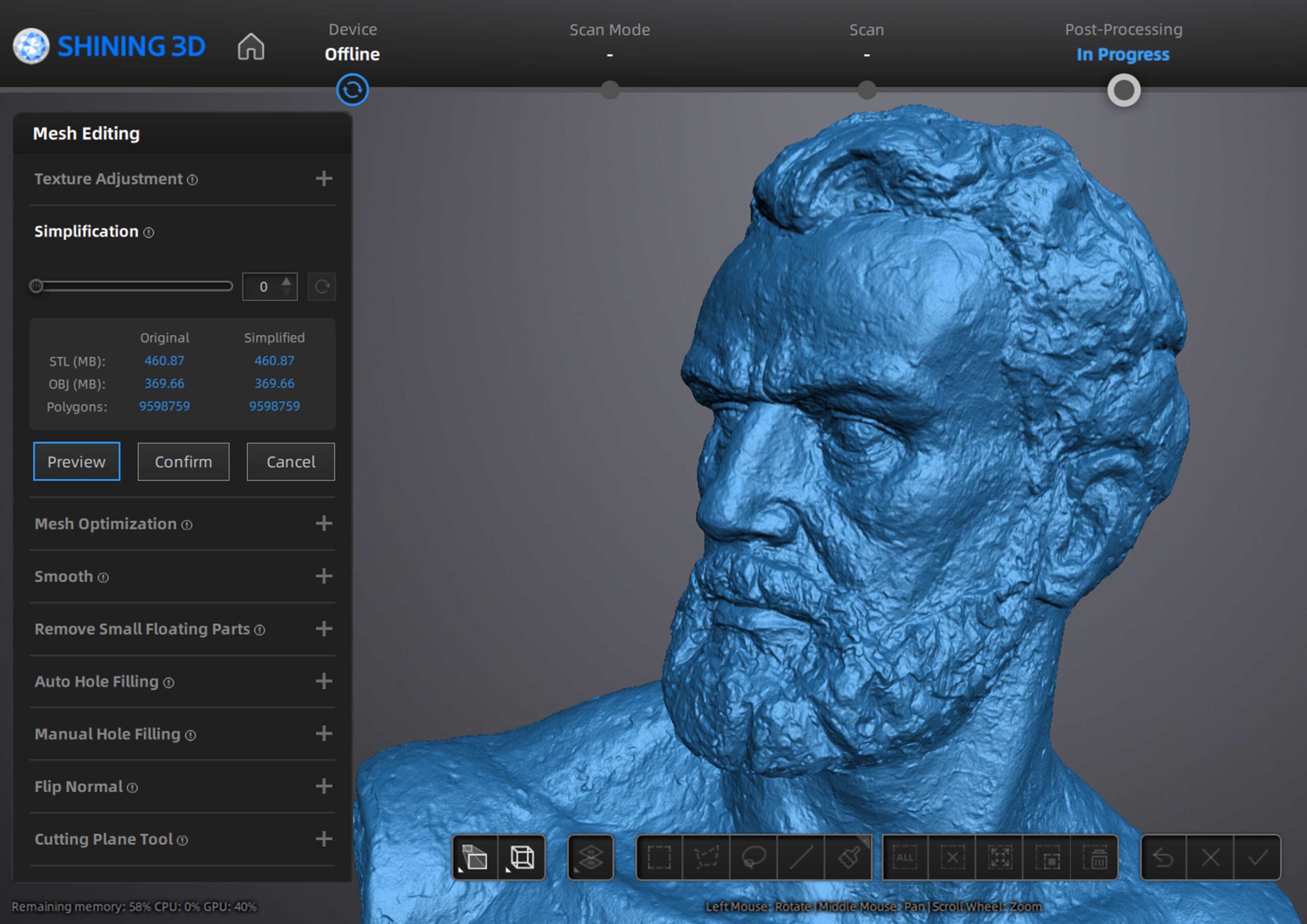Click the simplification ratio slider handle

pos(36,286)
